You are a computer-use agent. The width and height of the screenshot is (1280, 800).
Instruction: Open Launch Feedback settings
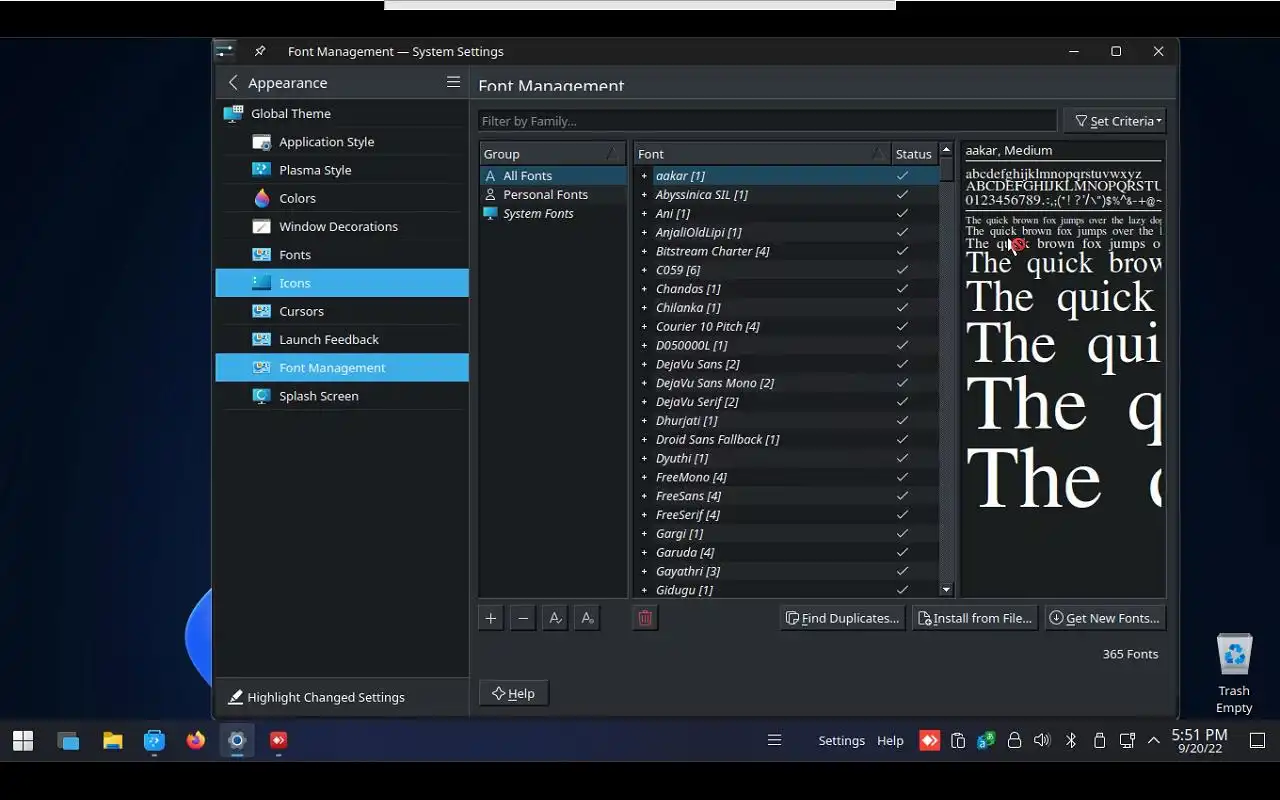[x=342, y=339]
